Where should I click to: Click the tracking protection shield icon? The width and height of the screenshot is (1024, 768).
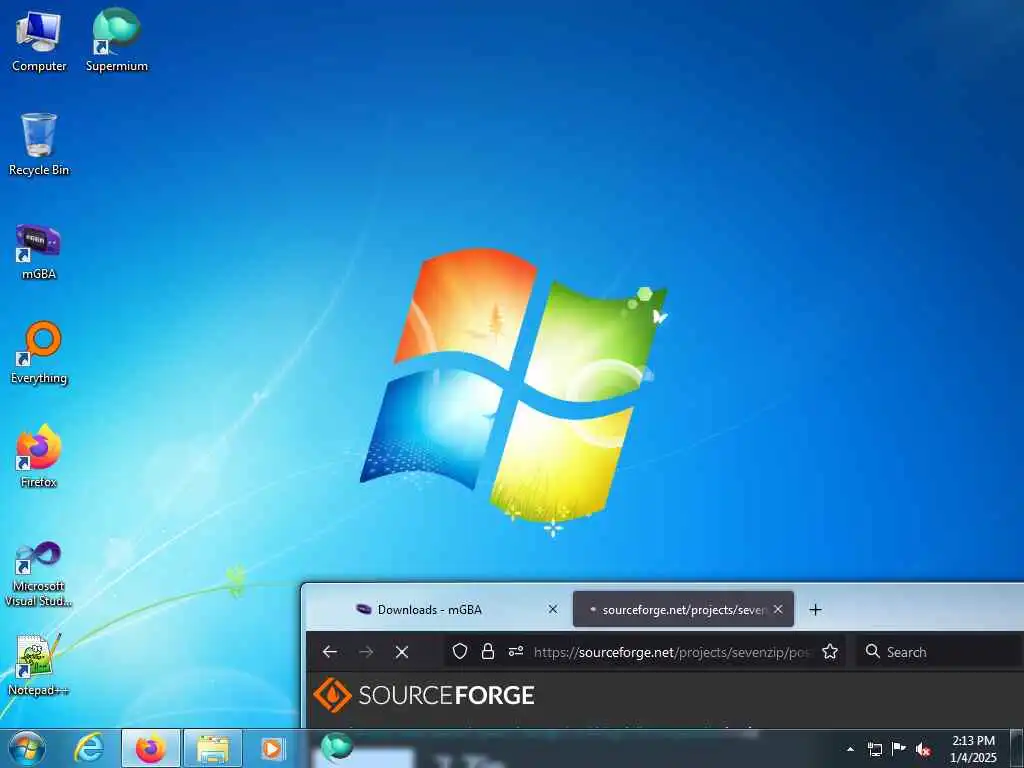point(460,652)
